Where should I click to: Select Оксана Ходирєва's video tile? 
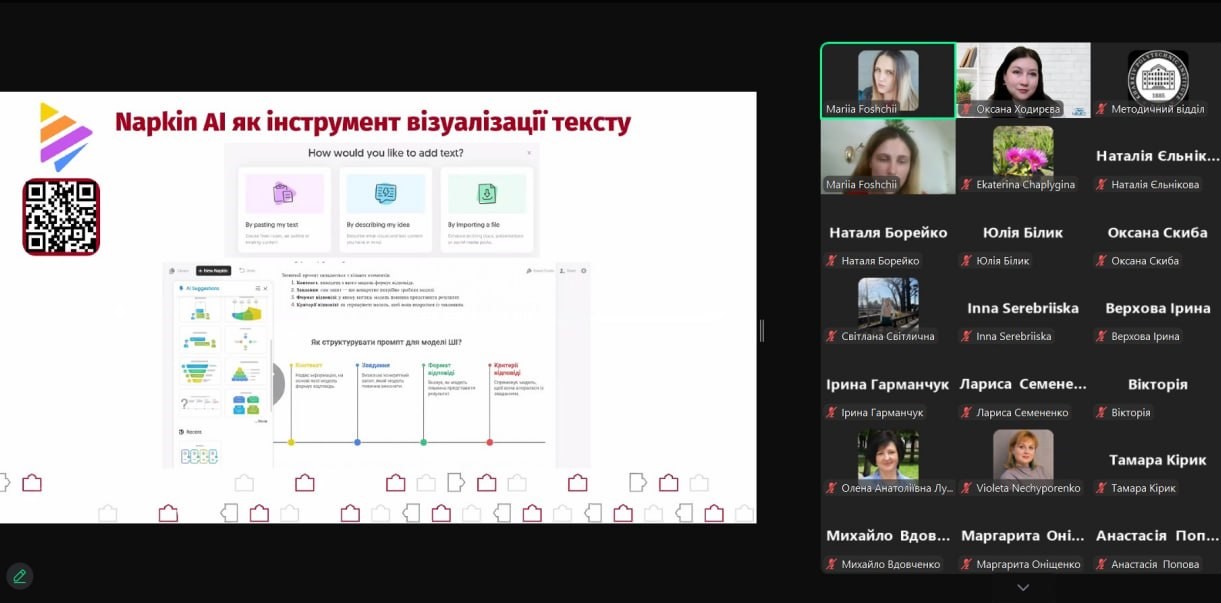coord(1023,80)
